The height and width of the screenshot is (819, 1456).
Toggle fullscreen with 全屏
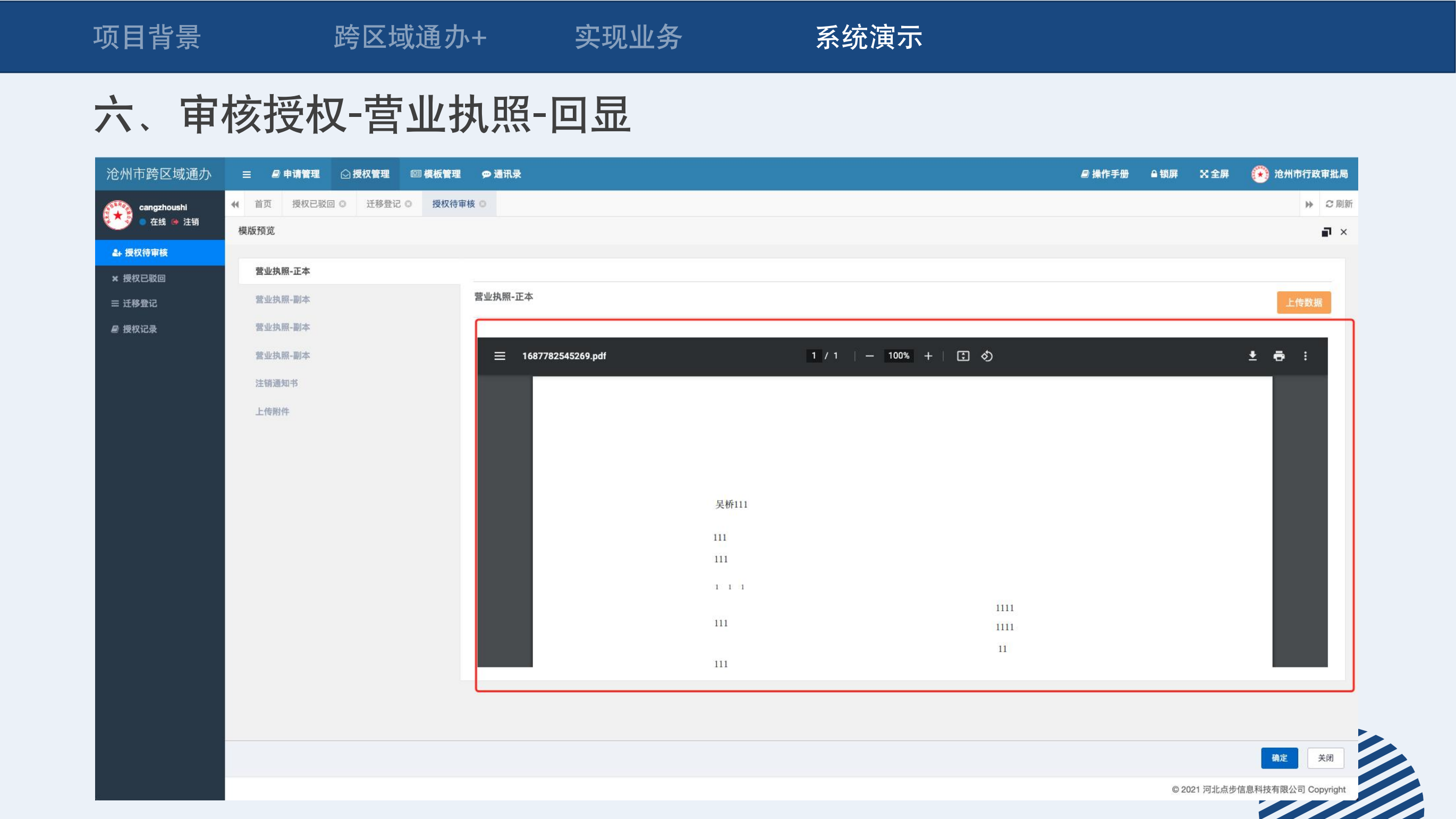pos(1214,174)
